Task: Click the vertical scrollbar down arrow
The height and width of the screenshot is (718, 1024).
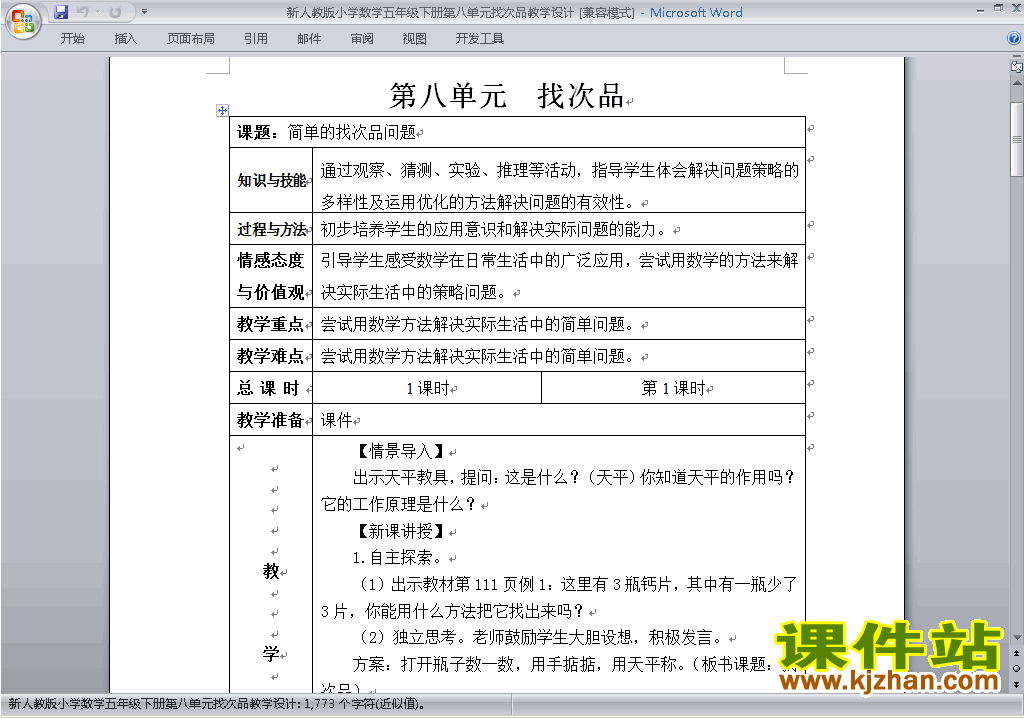Action: coord(1017,638)
